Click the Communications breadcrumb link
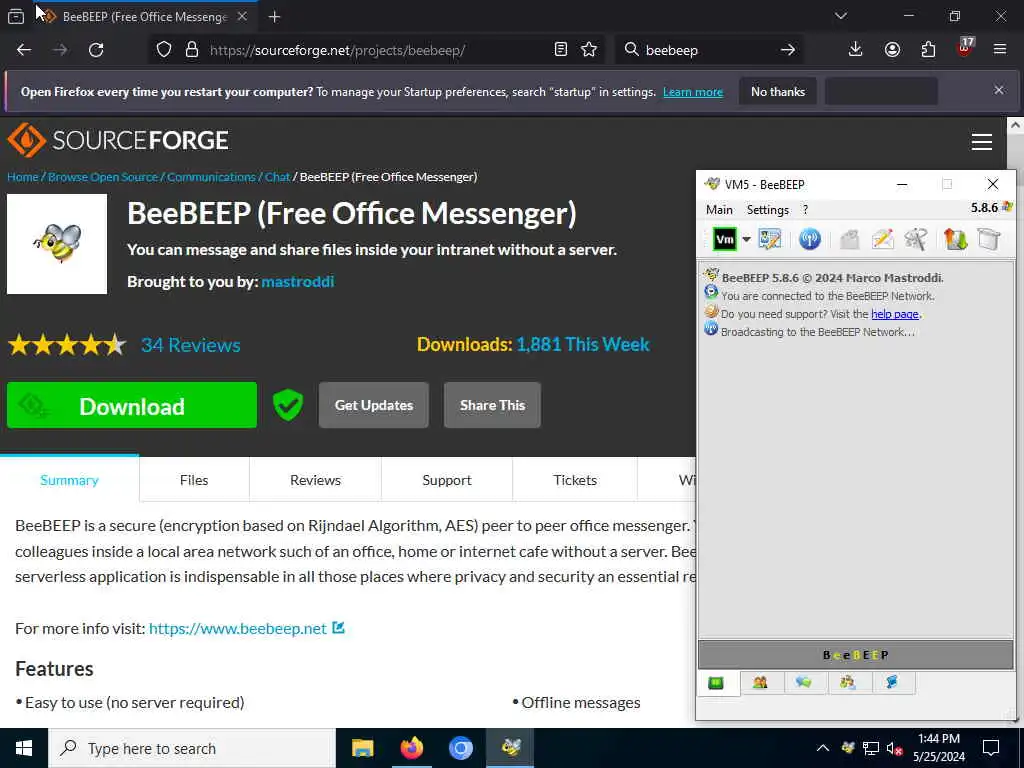This screenshot has width=1024, height=768. click(x=211, y=177)
